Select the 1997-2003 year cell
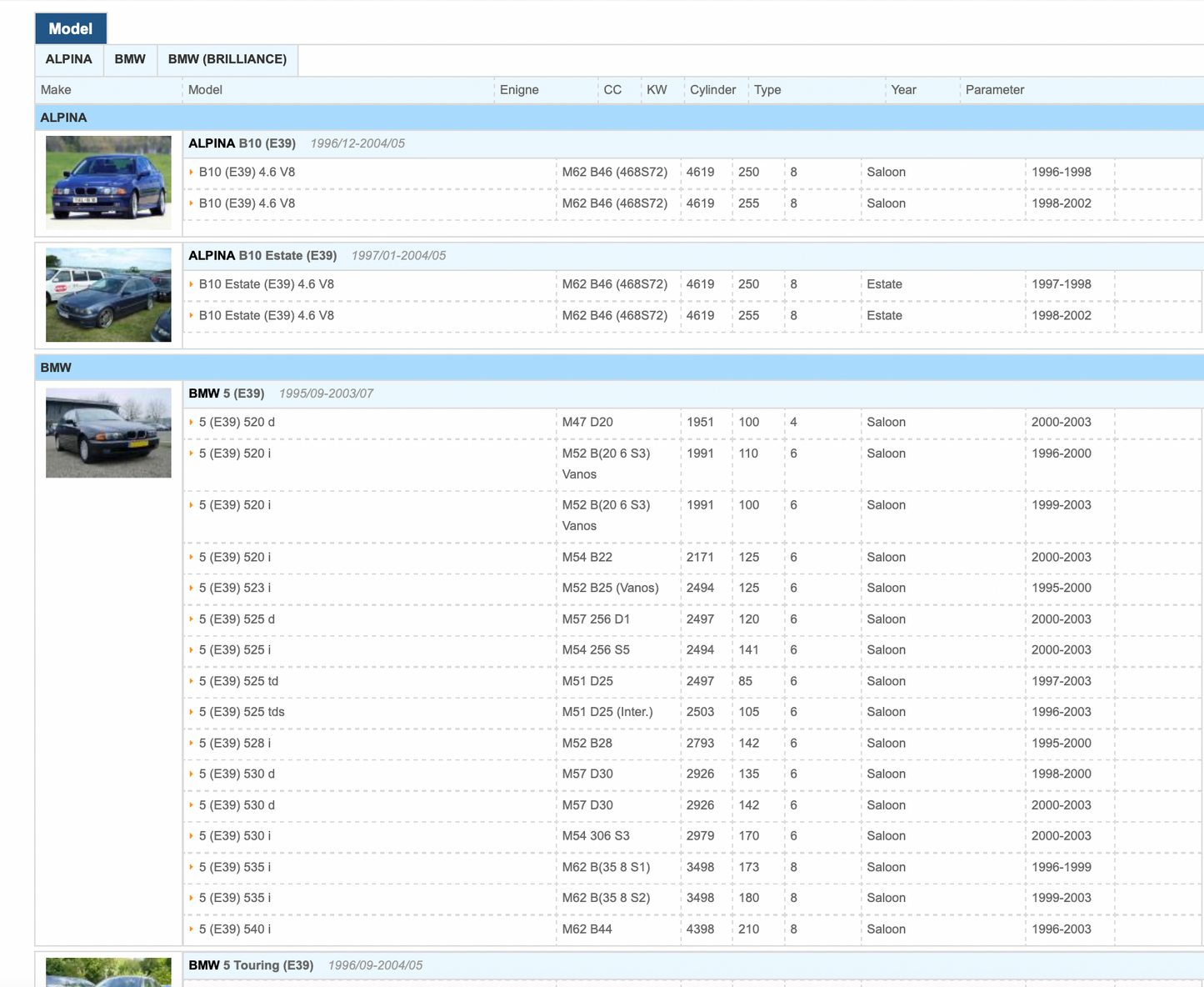The image size is (1204, 987). click(1062, 681)
